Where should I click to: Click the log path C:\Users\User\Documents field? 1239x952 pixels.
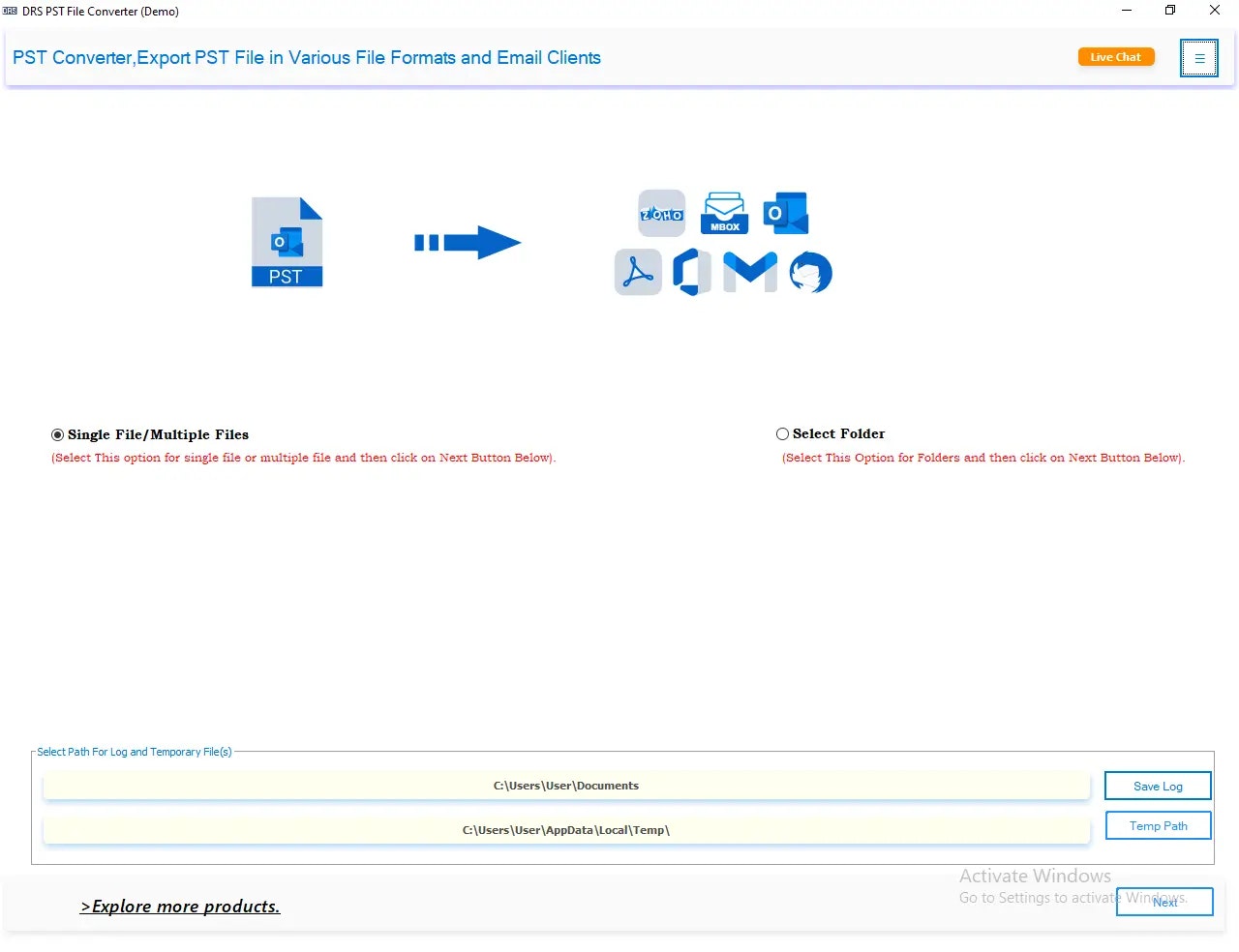click(566, 786)
